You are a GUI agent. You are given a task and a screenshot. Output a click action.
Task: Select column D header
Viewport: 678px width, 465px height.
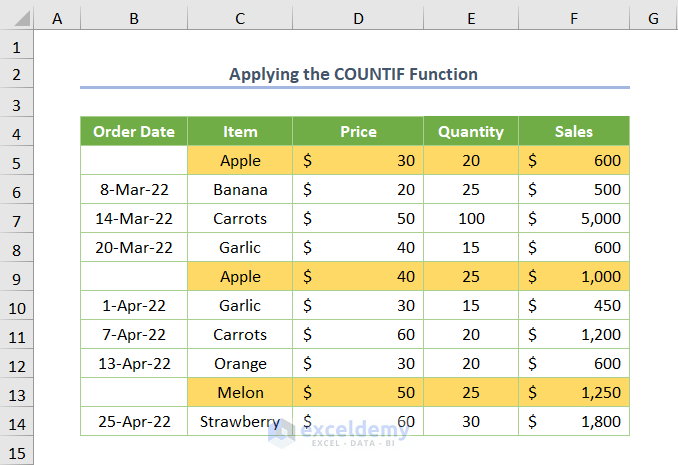click(x=358, y=18)
